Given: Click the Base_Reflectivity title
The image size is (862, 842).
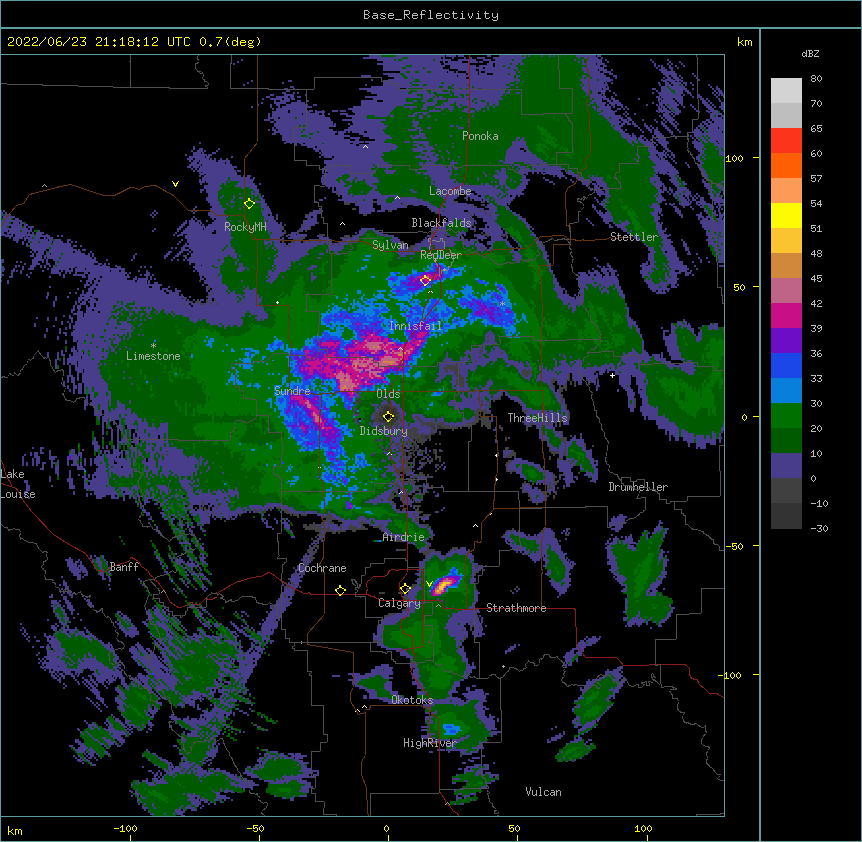Looking at the screenshot, I should (431, 15).
